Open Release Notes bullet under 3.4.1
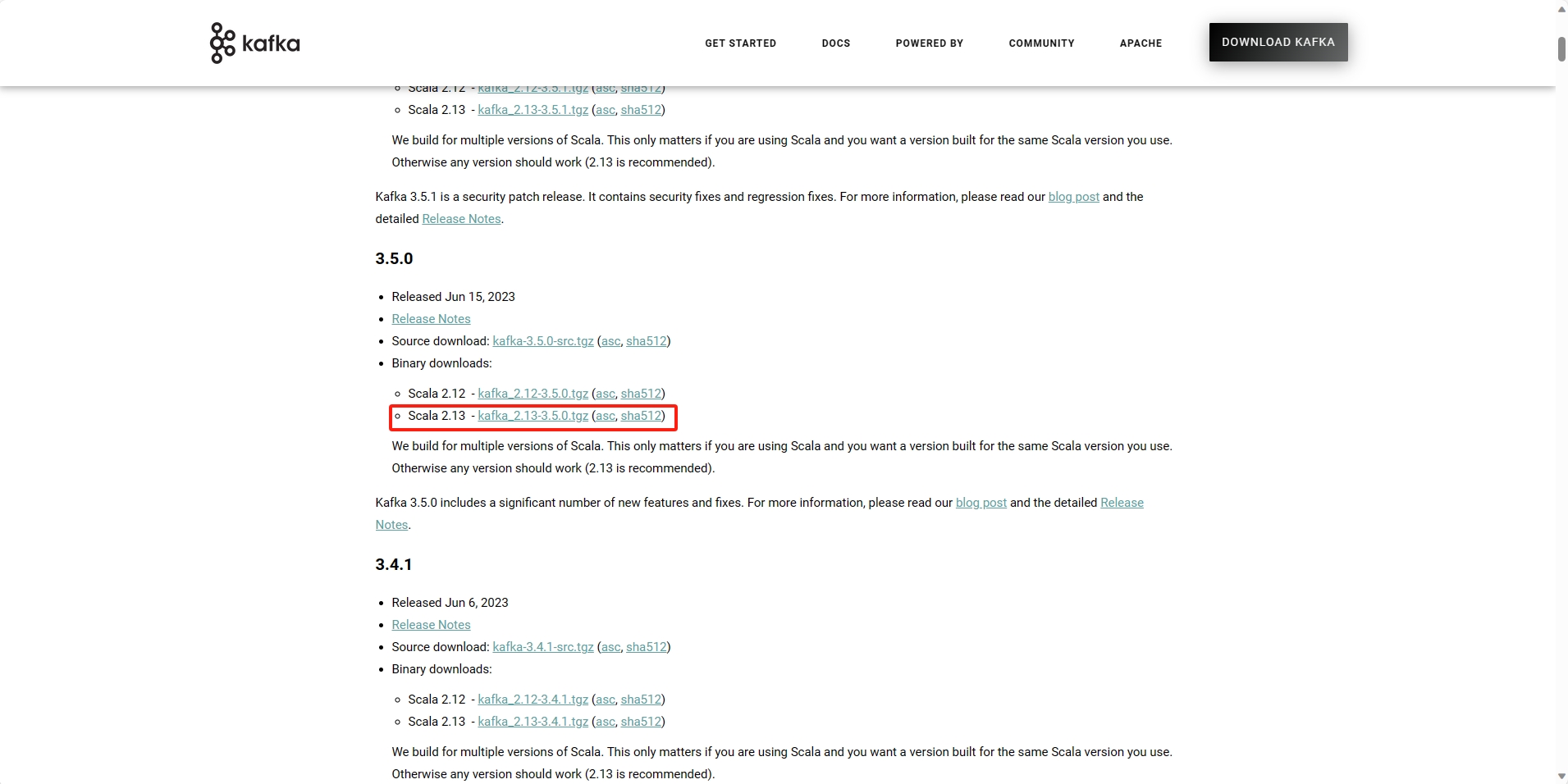Screen dimensions: 1568x784 (431, 625)
